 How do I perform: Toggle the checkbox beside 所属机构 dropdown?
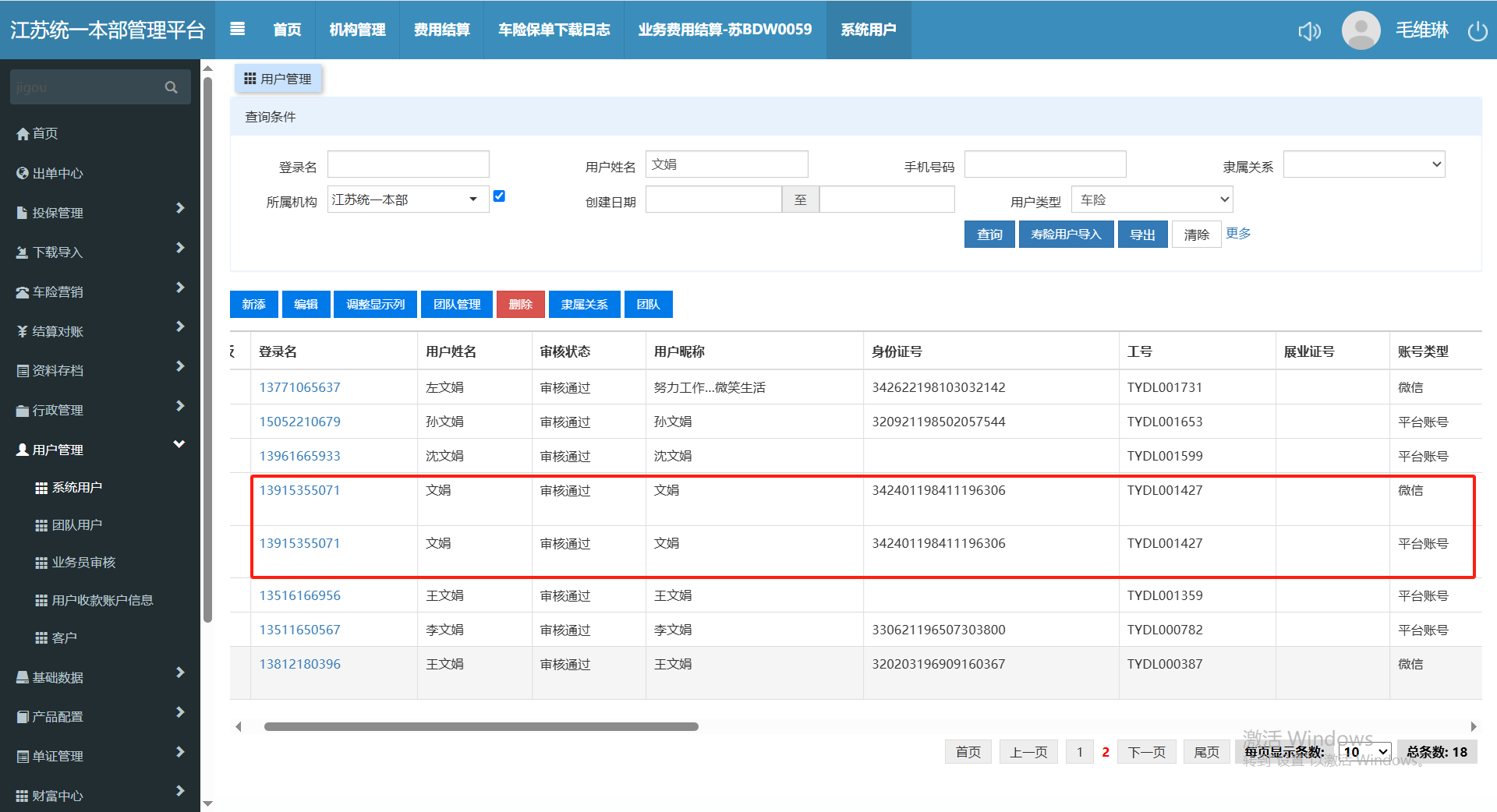499,196
